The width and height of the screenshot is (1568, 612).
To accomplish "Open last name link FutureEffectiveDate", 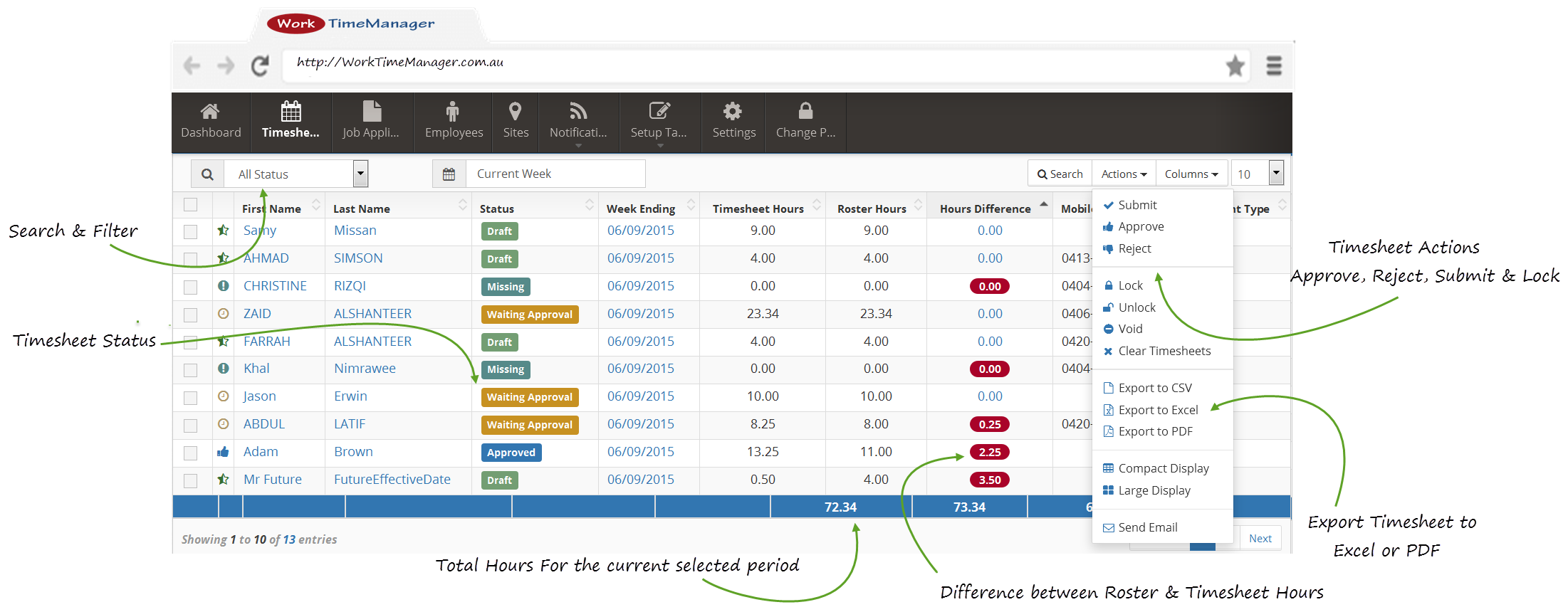I will pyautogui.click(x=392, y=479).
